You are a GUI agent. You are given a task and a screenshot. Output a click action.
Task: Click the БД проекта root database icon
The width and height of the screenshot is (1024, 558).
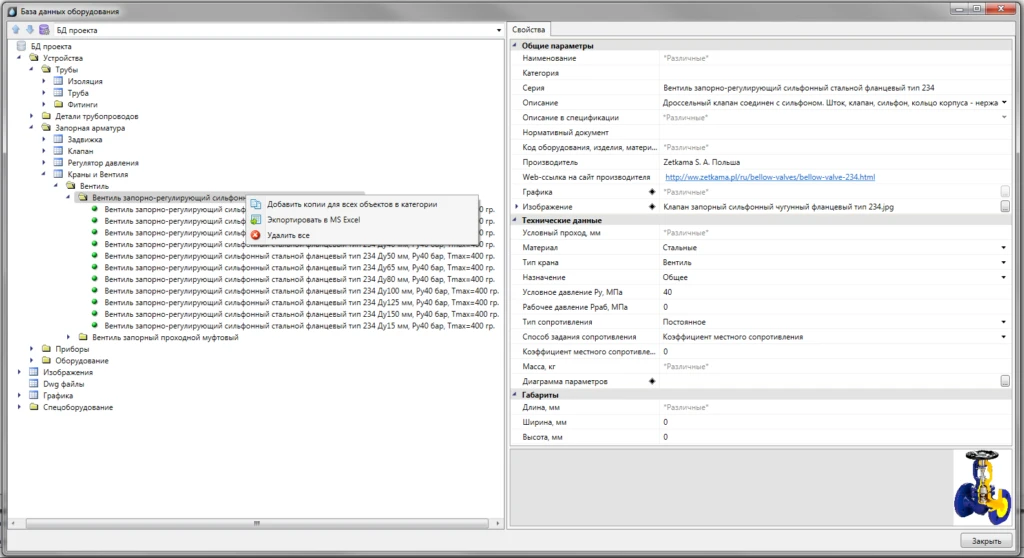(x=21, y=46)
